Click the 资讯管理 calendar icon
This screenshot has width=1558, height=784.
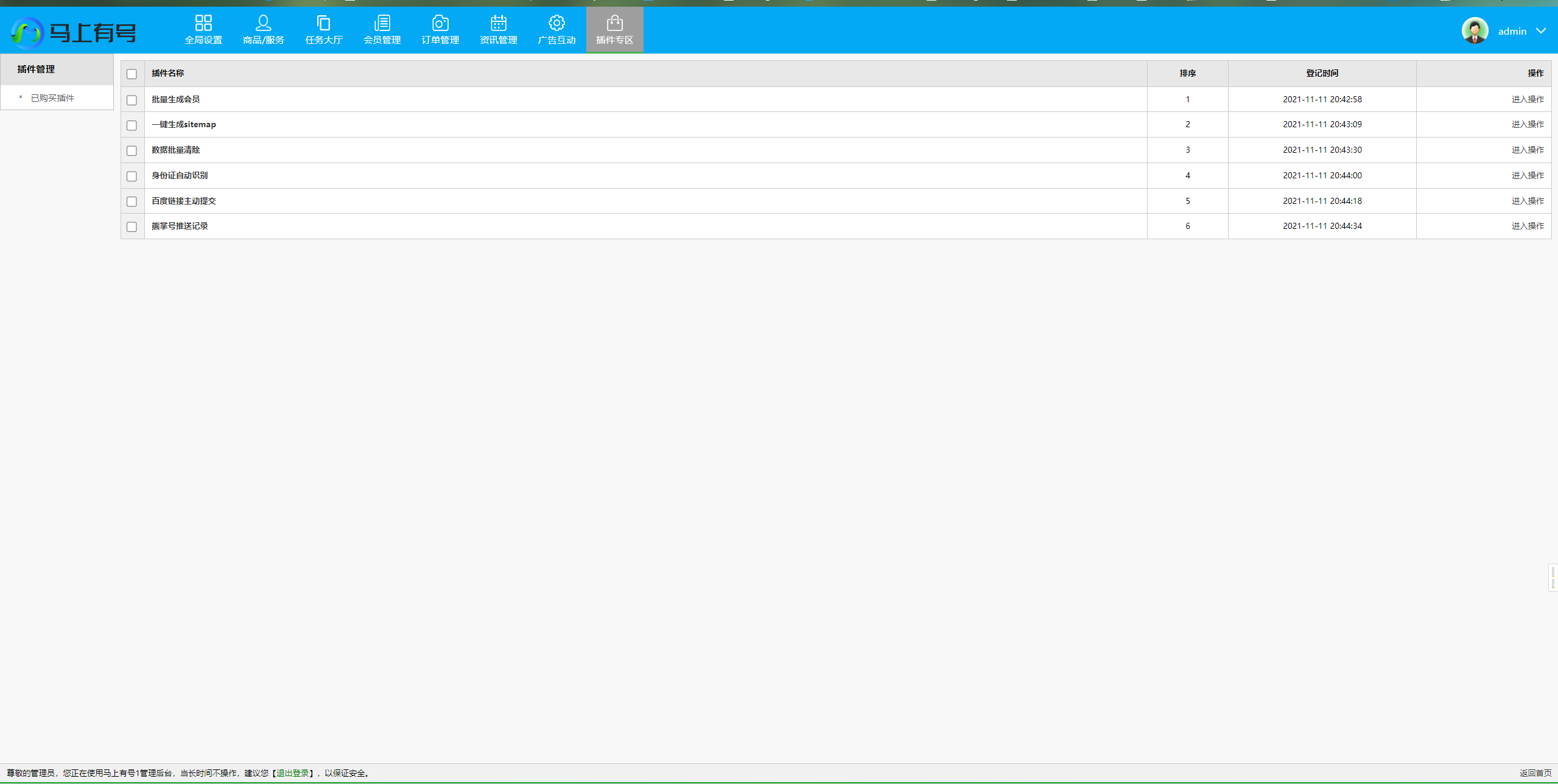(498, 23)
